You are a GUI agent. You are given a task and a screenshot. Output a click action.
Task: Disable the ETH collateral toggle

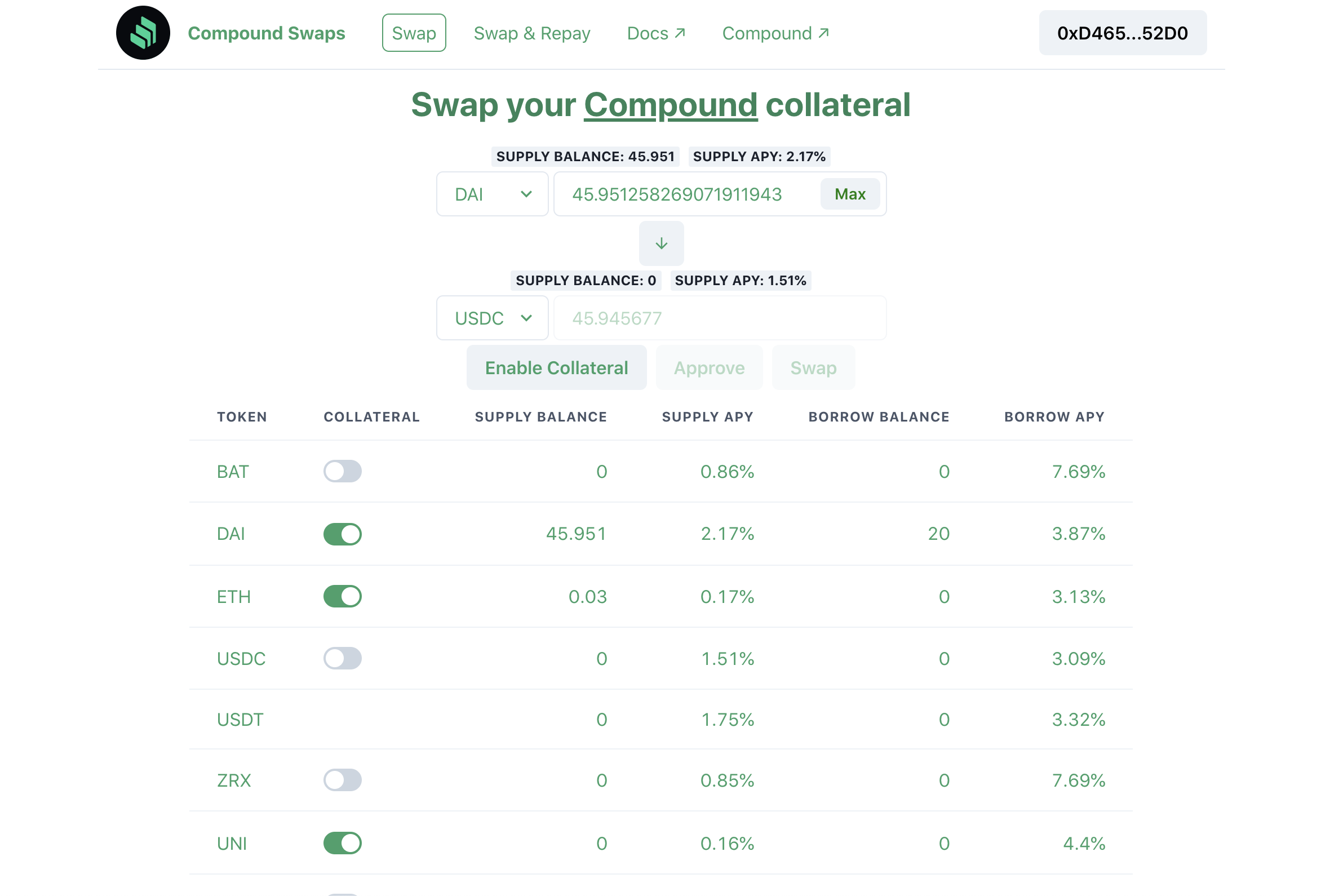point(342,597)
